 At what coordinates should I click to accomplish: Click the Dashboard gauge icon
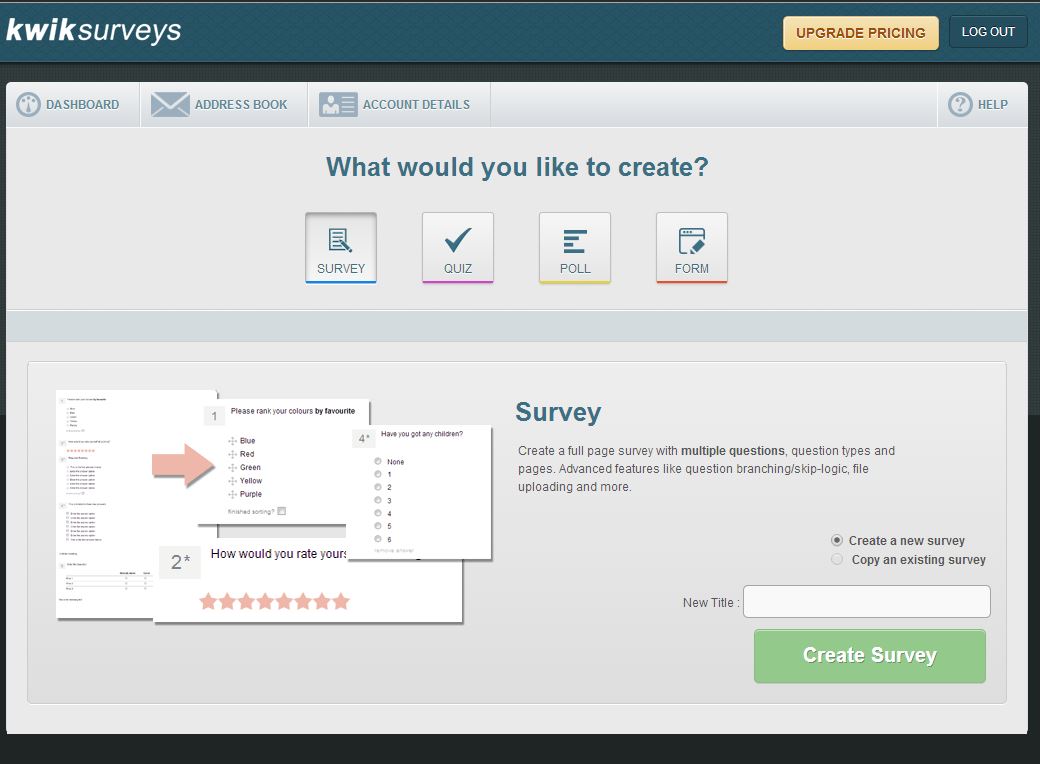(28, 104)
